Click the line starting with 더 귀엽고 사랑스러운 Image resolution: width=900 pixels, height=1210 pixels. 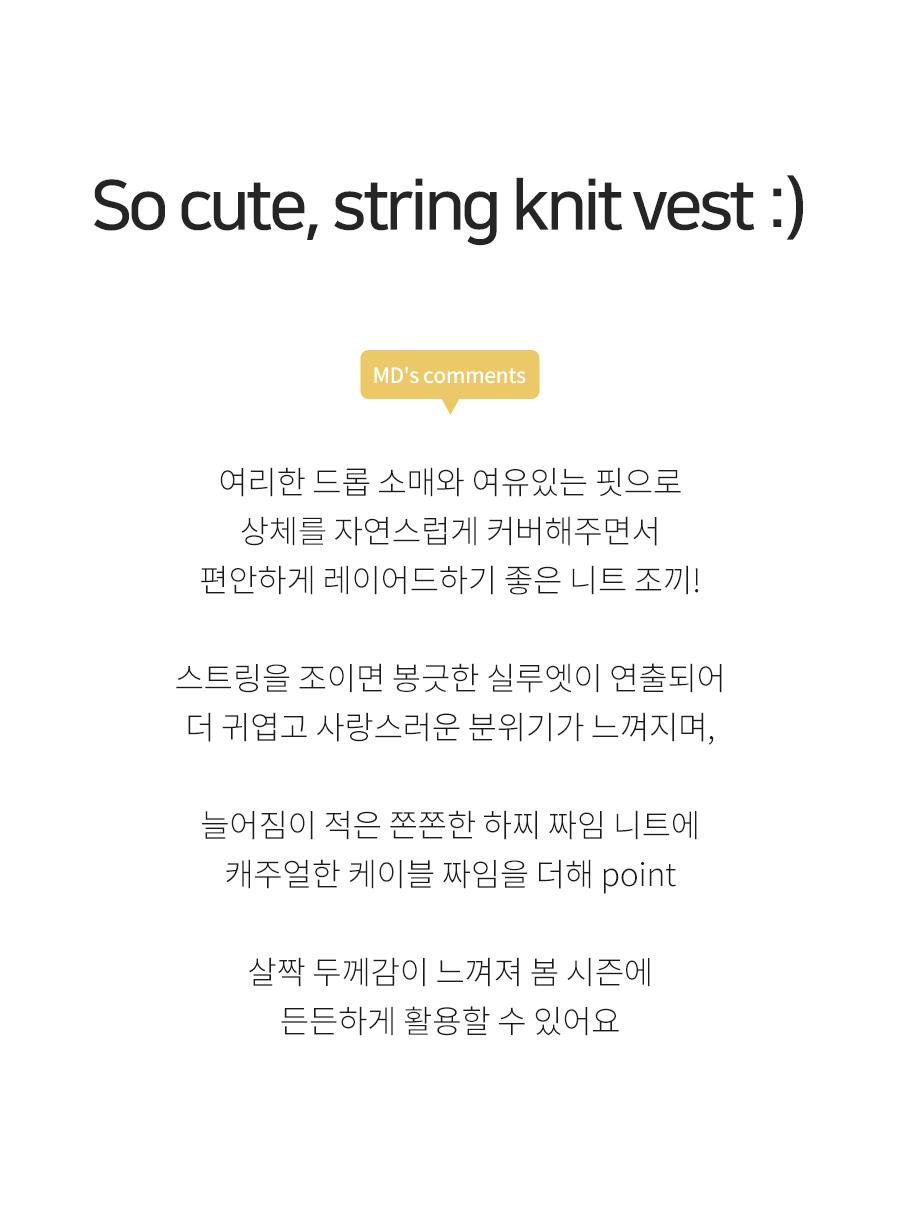click(450, 727)
